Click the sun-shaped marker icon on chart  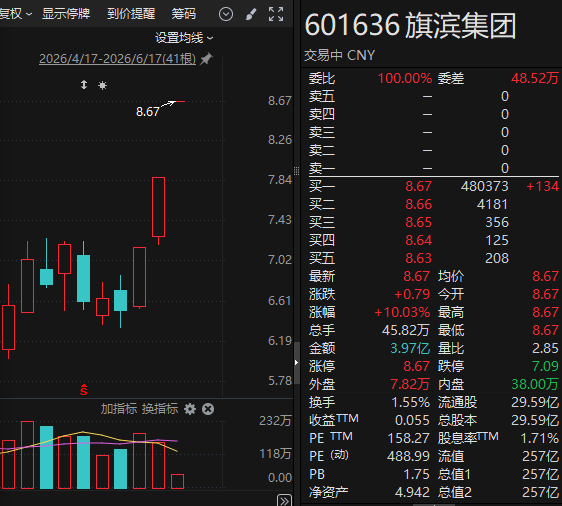coord(103,85)
